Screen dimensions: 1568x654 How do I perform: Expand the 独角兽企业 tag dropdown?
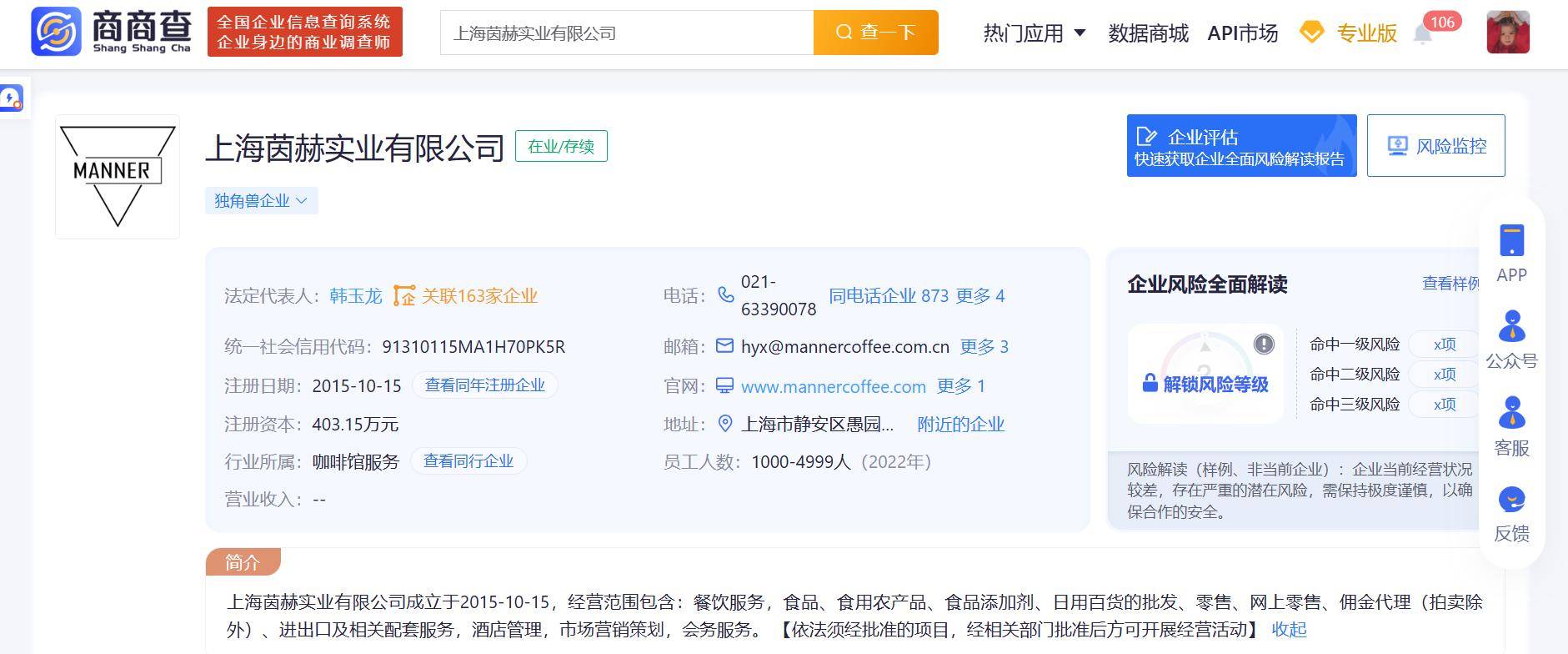tap(262, 200)
